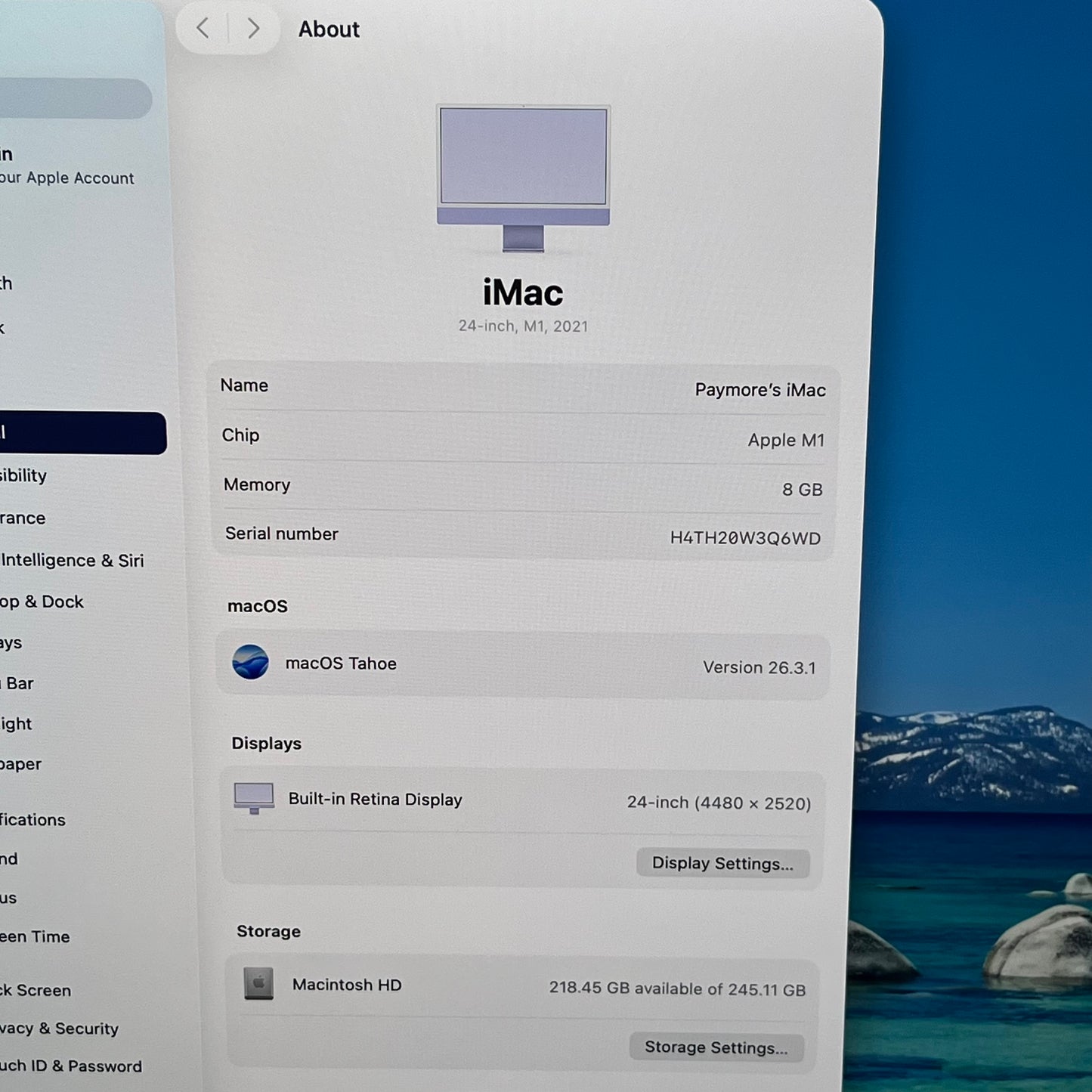Open Touch ID & Password settings

pos(72,1066)
